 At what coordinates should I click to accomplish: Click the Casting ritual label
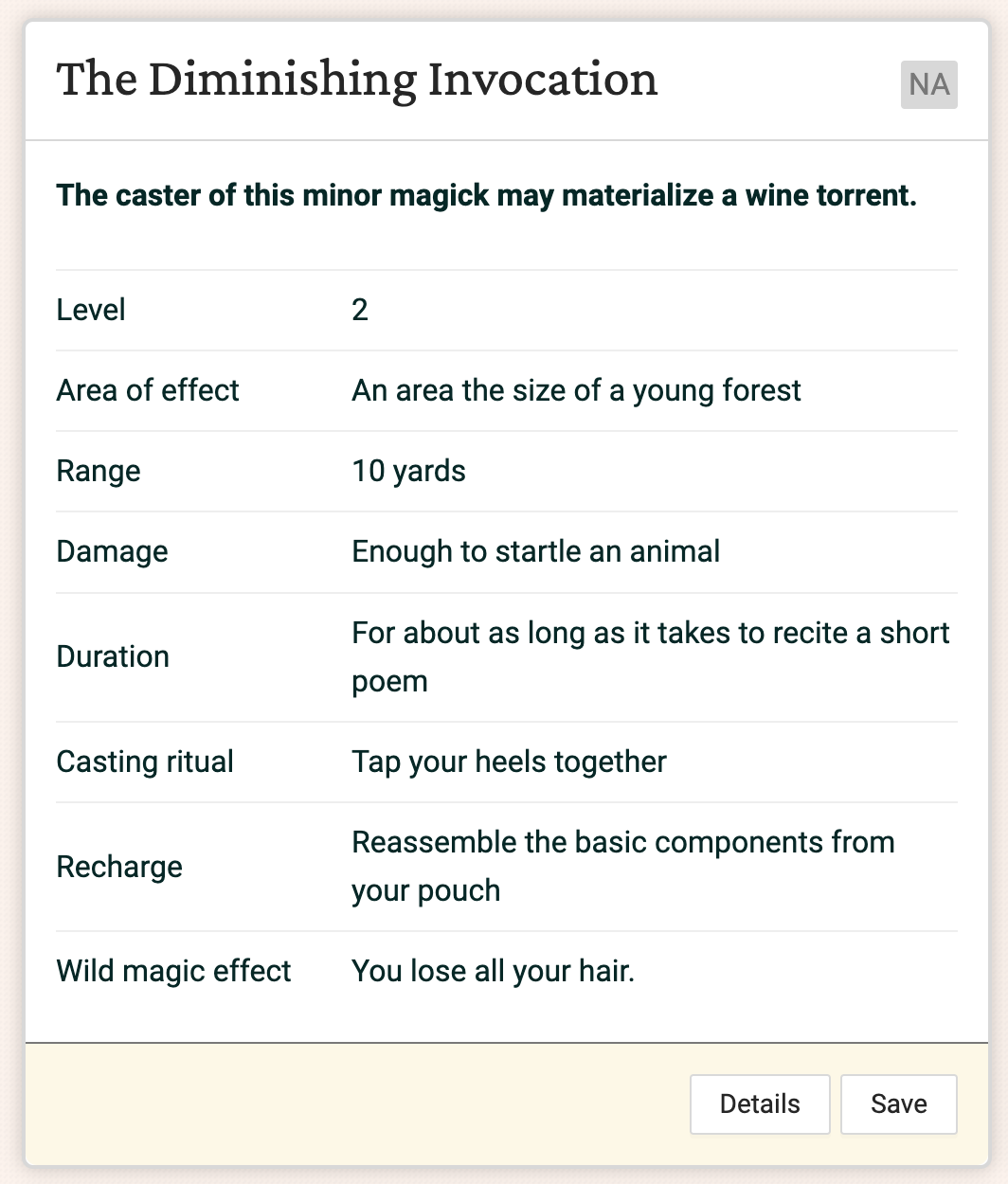(x=144, y=762)
